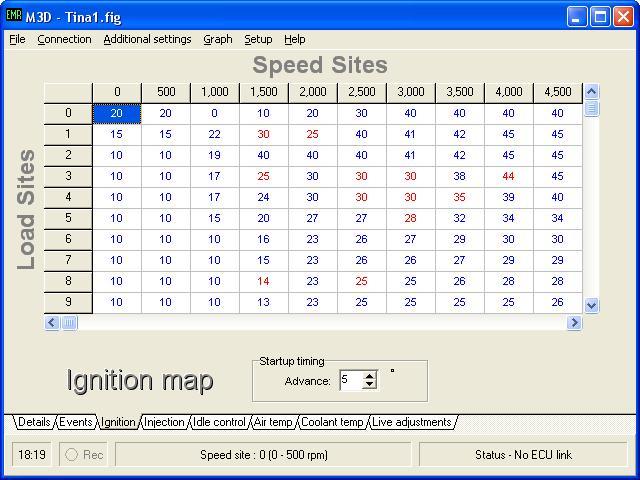Viewport: 640px width, 480px height.
Task: Click the EMR application icon in title bar
Action: [x=14, y=16]
